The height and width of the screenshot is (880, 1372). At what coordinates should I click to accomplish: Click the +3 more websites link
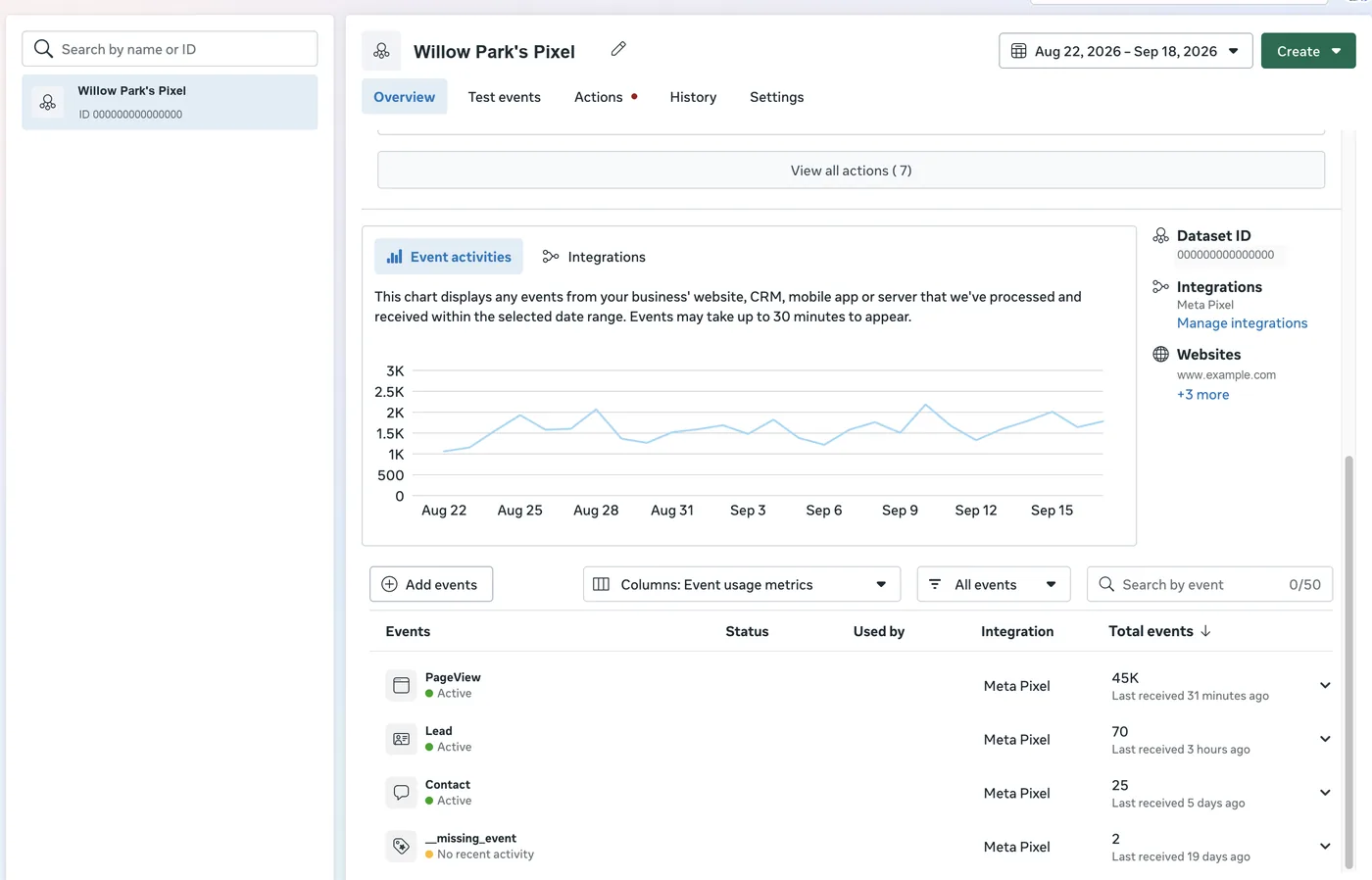coord(1202,395)
